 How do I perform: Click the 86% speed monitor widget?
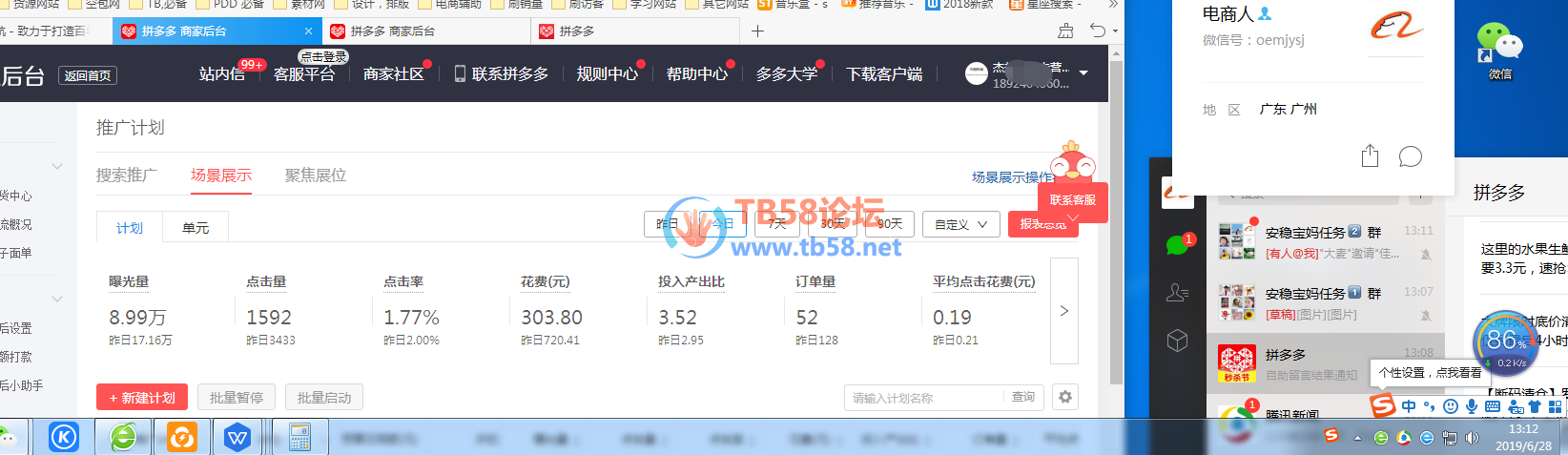(x=1506, y=343)
